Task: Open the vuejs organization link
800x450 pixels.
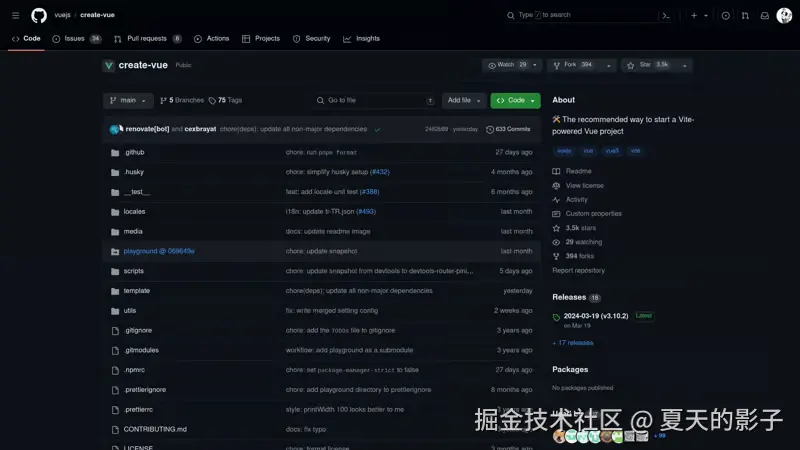Action: [62, 15]
